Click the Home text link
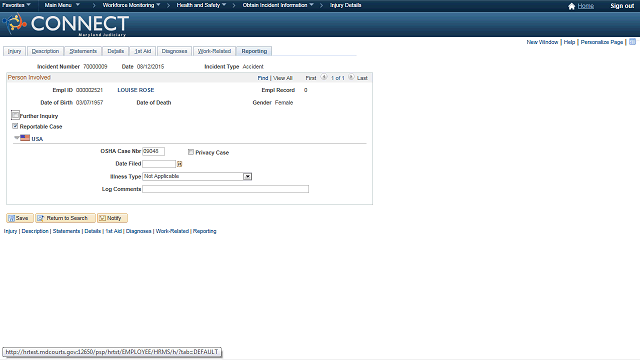Screen dimensions: 640x360 tap(586, 6)
